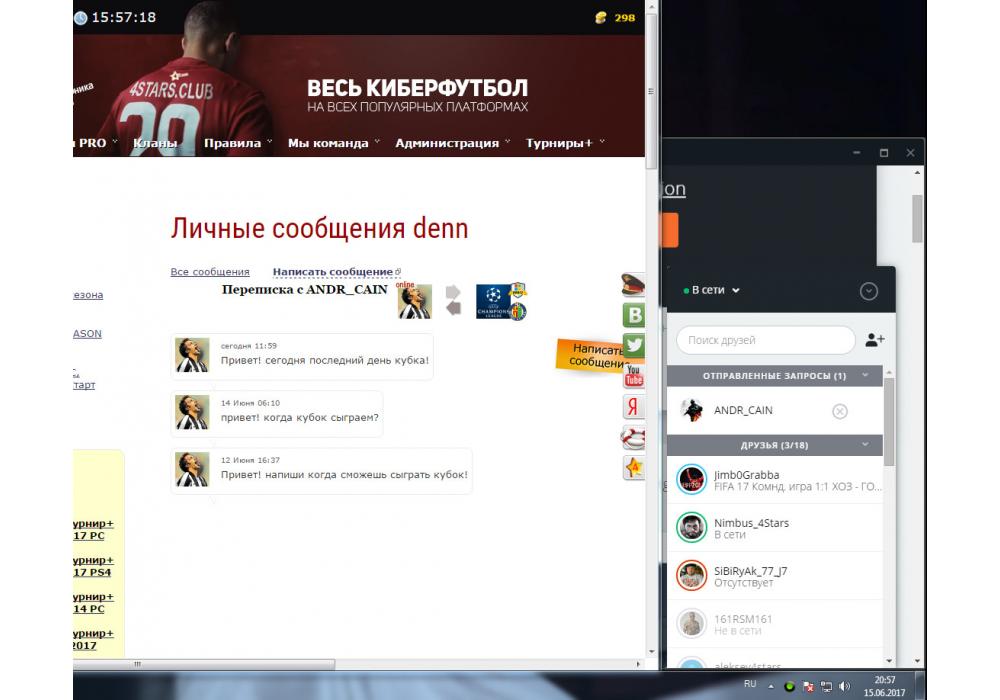Open the 'Правила' navigation menu
This screenshot has height=700, width=1000.
[x=232, y=143]
